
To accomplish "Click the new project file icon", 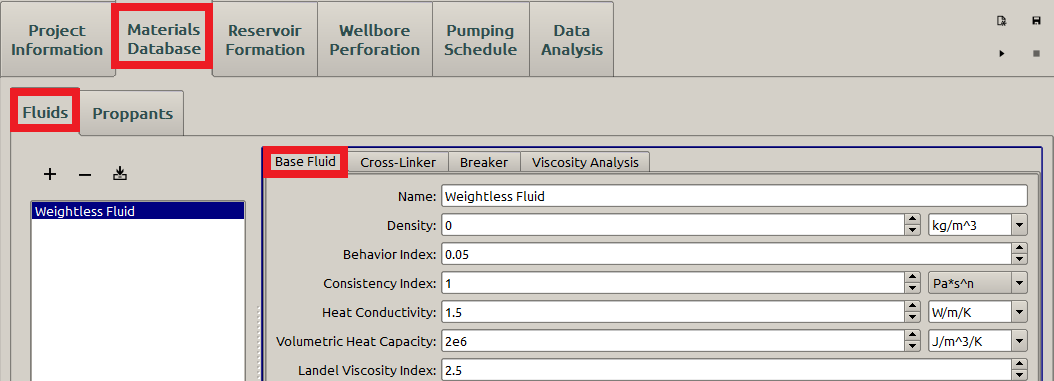I will tap(1002, 21).
